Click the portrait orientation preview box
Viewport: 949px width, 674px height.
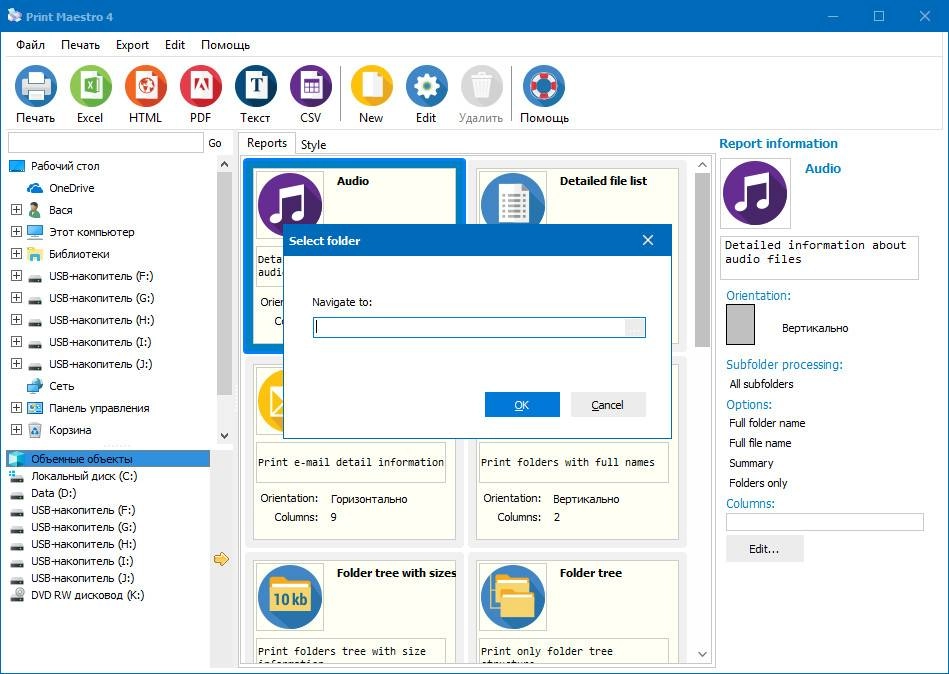click(740, 324)
